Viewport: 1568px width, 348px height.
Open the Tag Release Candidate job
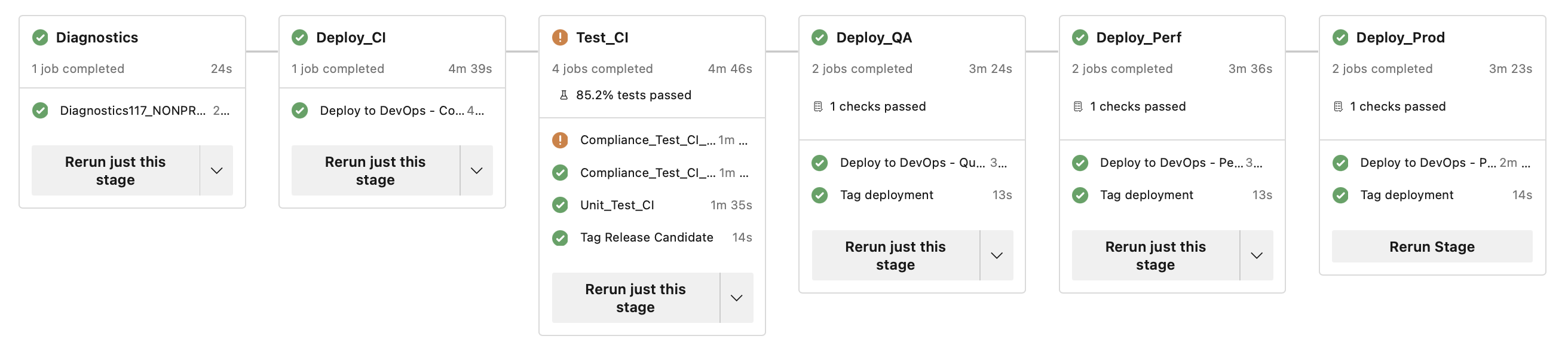[647, 238]
